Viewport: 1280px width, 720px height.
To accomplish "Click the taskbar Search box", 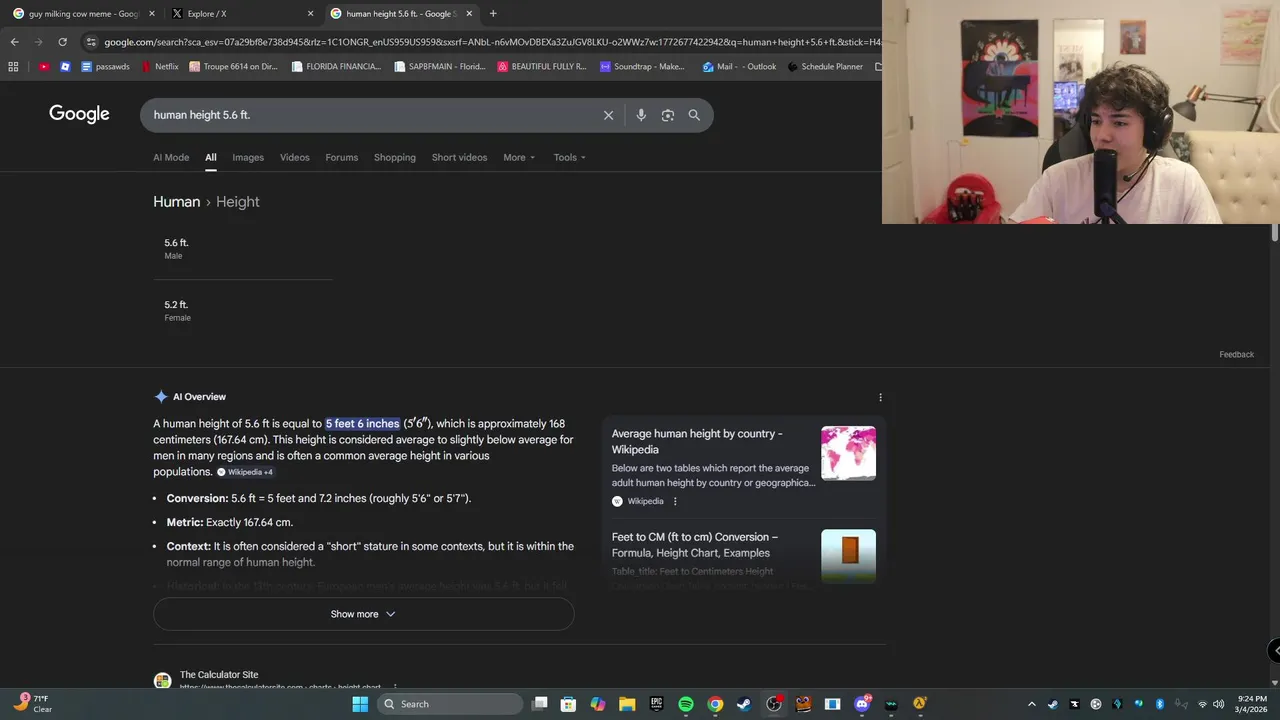I will [450, 704].
